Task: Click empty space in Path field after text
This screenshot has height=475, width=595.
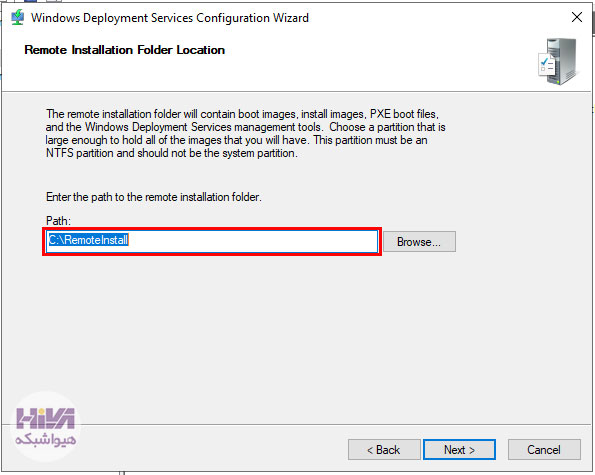Action: [x=252, y=241]
